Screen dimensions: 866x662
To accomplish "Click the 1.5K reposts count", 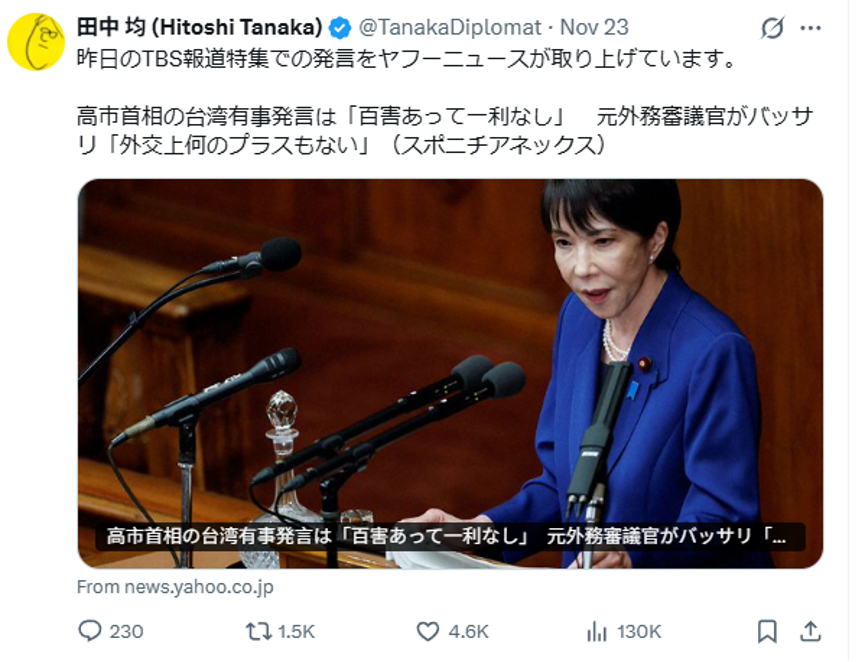I will pyautogui.click(x=297, y=631).
